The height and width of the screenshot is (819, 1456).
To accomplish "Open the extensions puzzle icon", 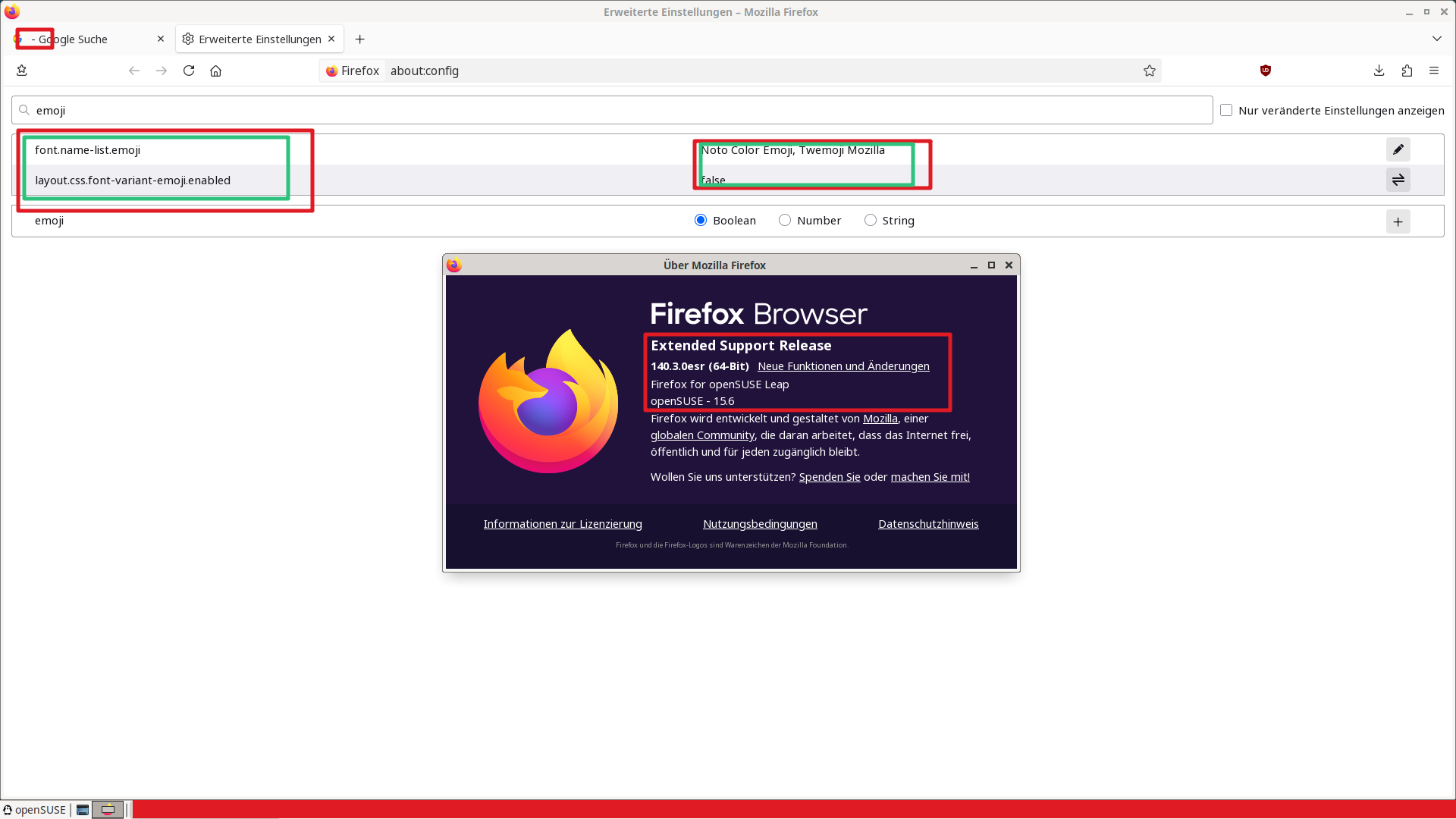I will click(1407, 71).
